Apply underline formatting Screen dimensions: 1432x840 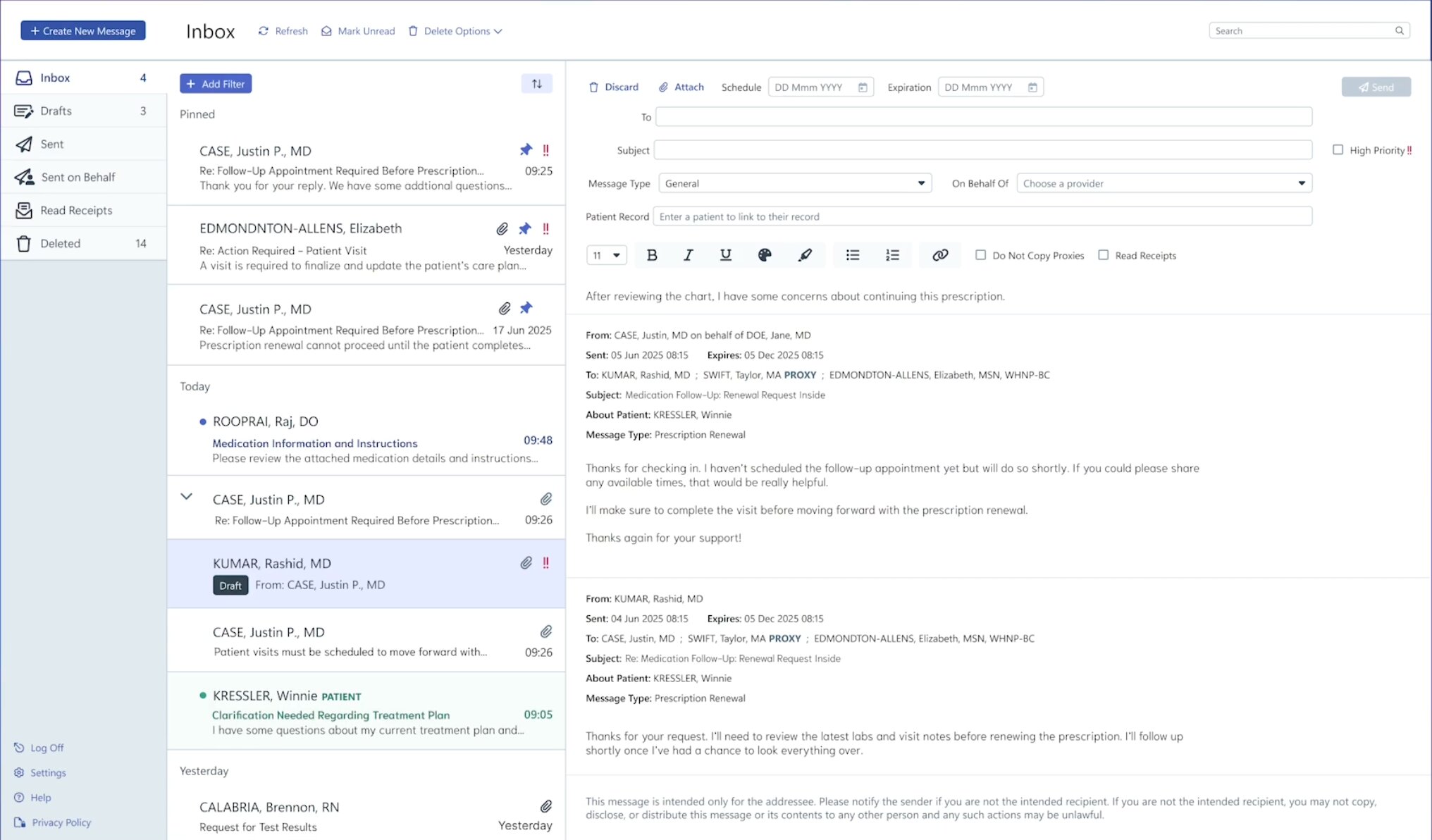(x=725, y=255)
